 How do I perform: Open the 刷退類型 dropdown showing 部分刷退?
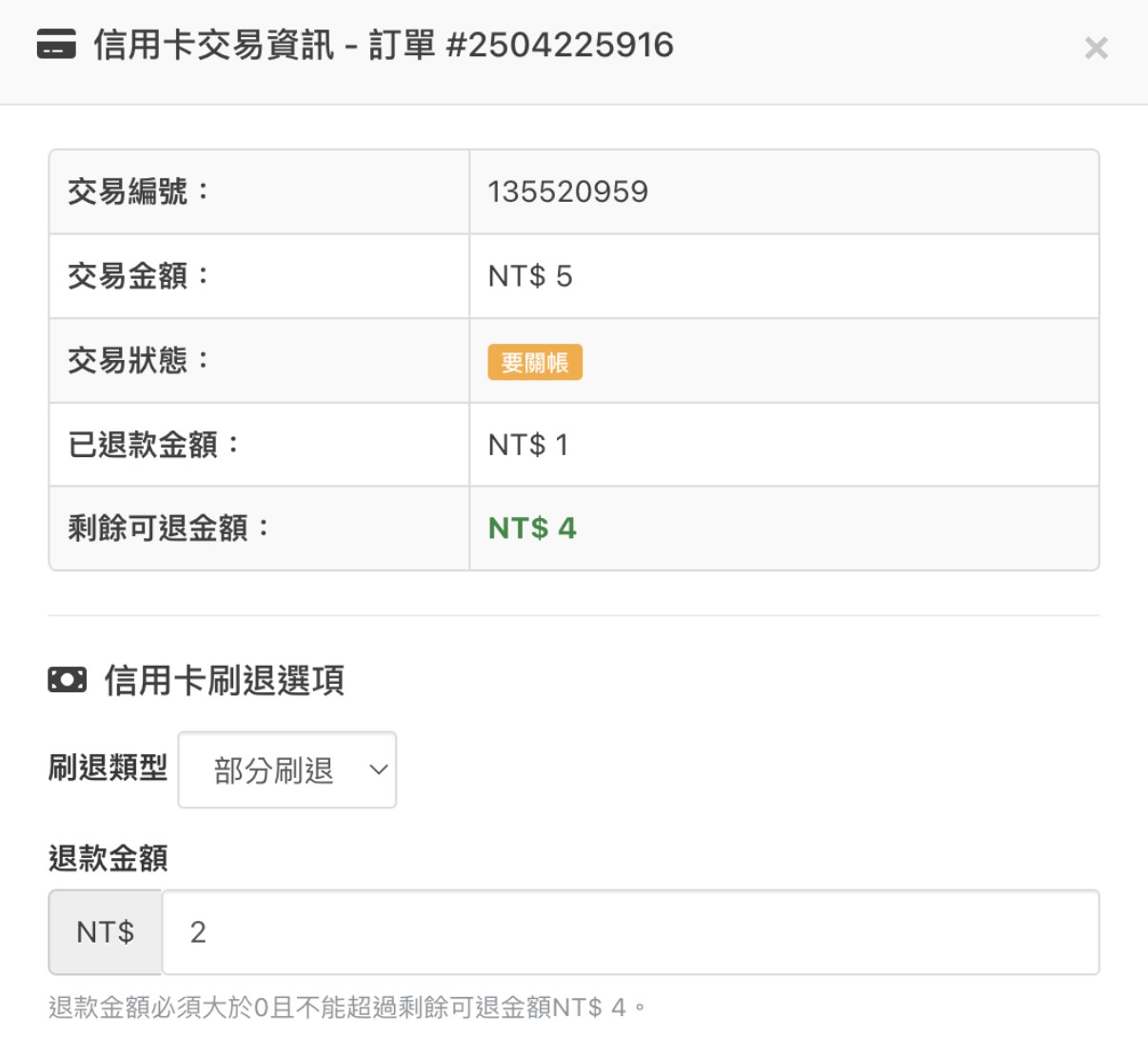pyautogui.click(x=286, y=769)
